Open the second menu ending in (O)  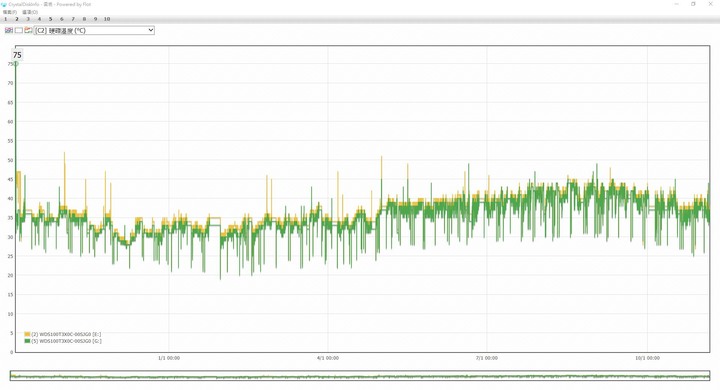pos(30,12)
